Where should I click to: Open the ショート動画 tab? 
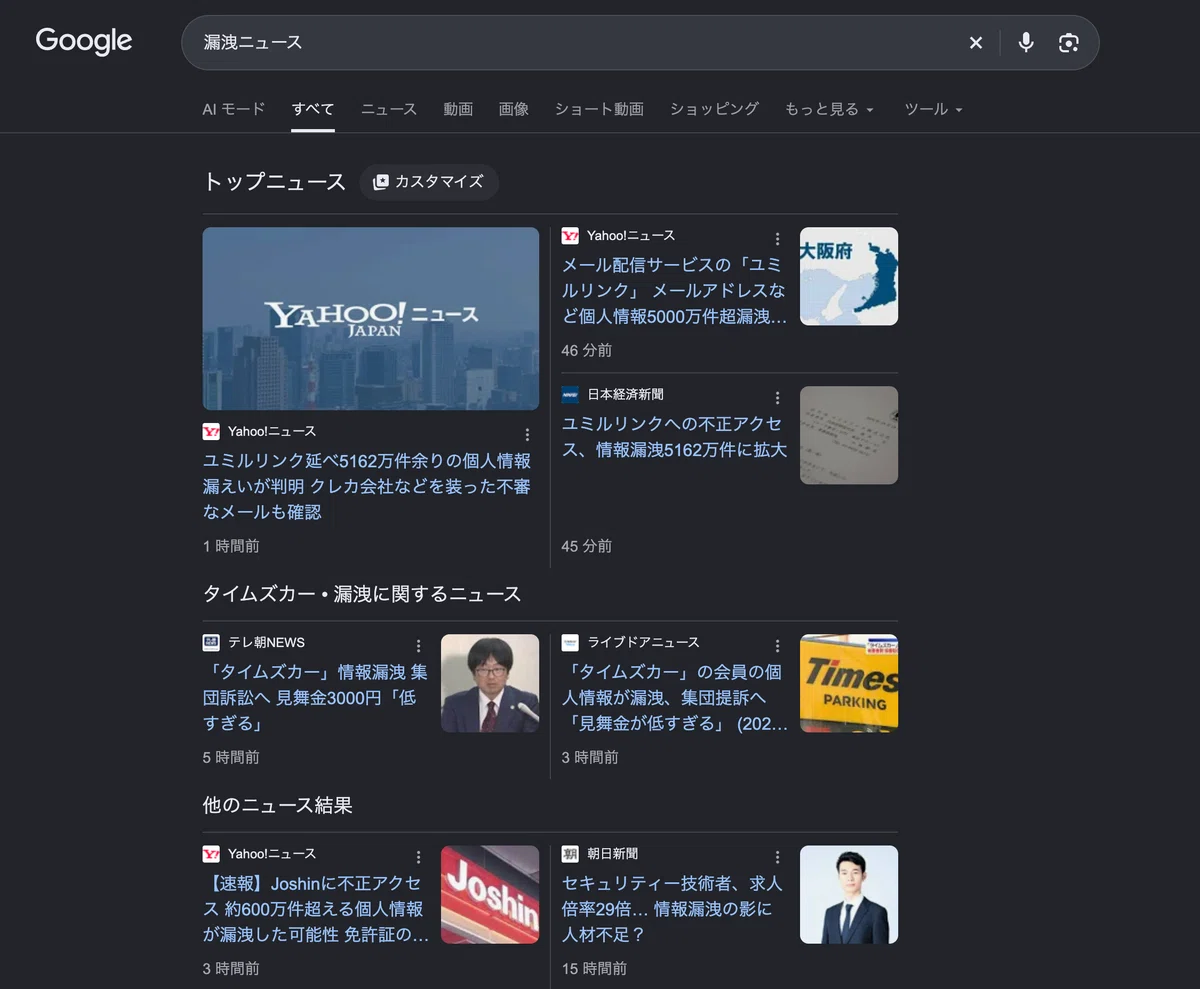[599, 109]
